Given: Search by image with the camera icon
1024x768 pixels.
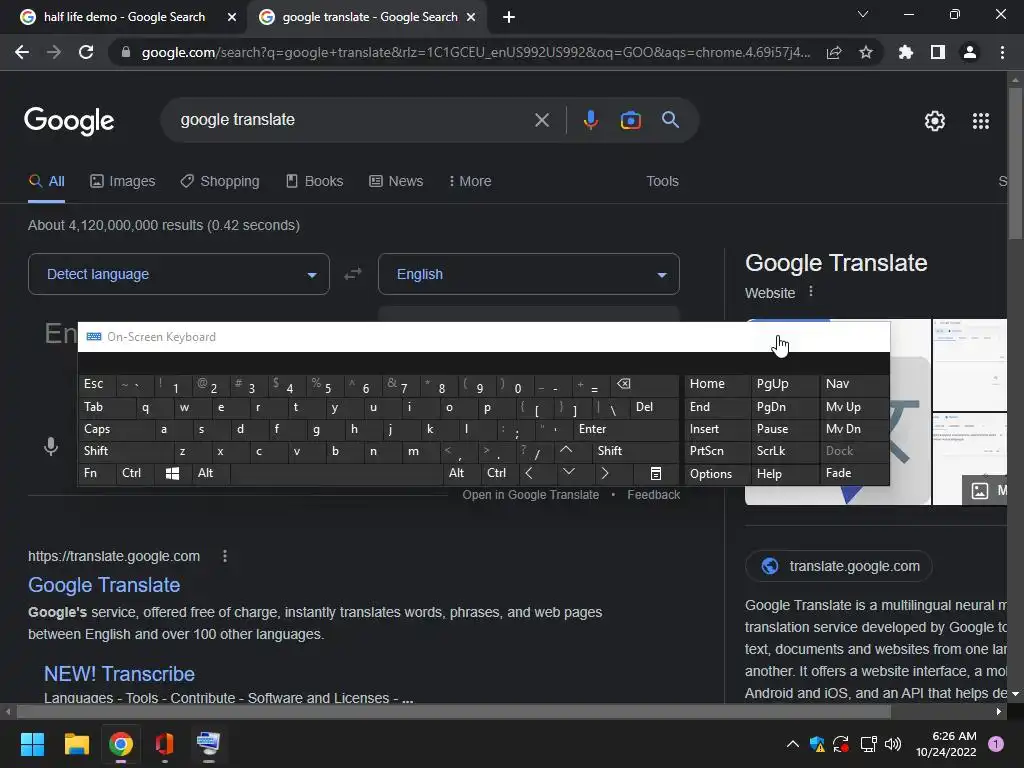Looking at the screenshot, I should 630,120.
